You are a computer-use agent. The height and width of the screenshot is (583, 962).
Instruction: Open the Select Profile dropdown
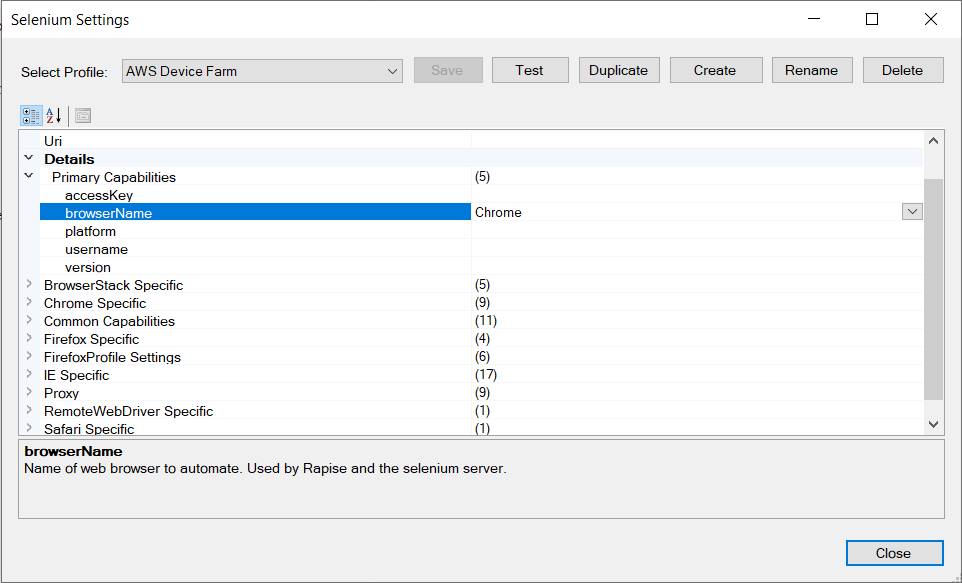392,70
